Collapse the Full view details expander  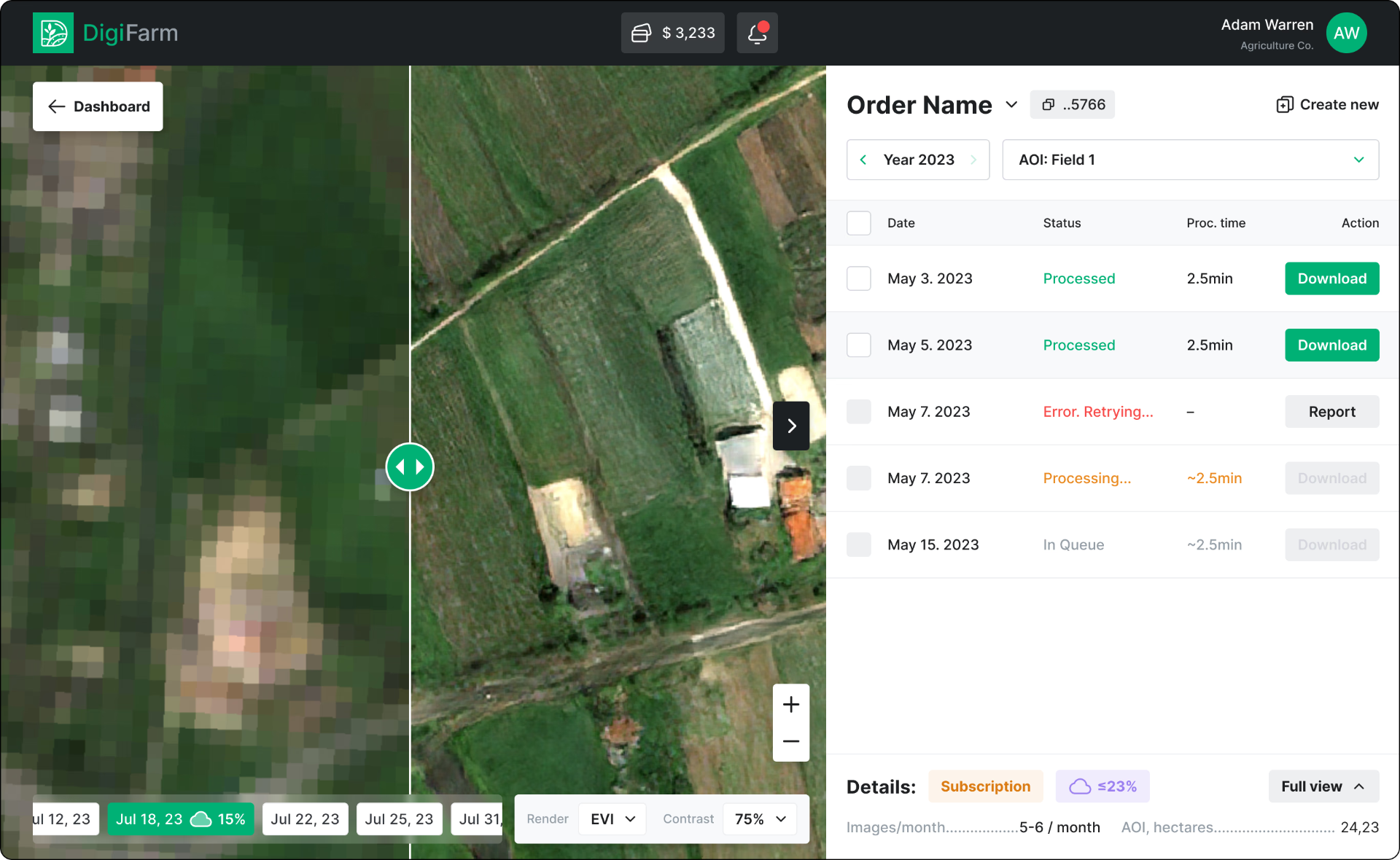pyautogui.click(x=1323, y=786)
